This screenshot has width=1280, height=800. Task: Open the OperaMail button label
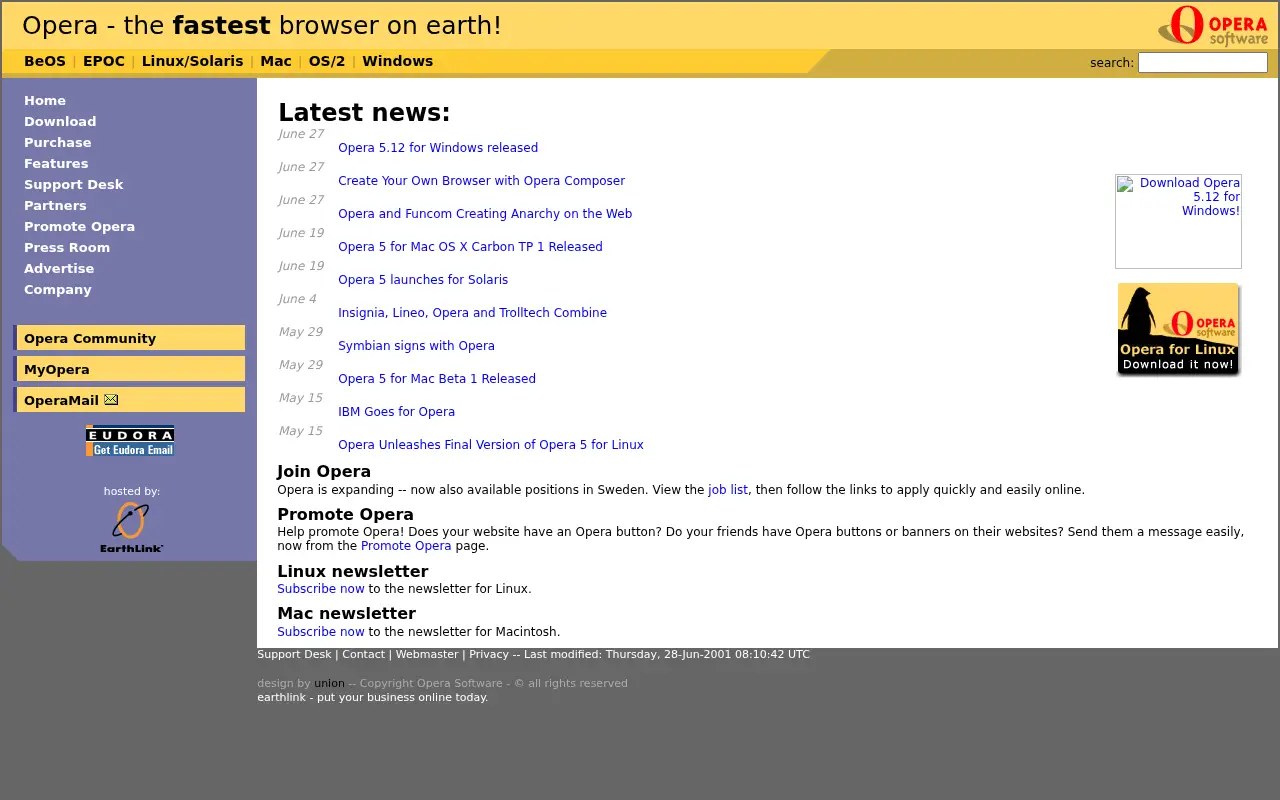point(61,400)
